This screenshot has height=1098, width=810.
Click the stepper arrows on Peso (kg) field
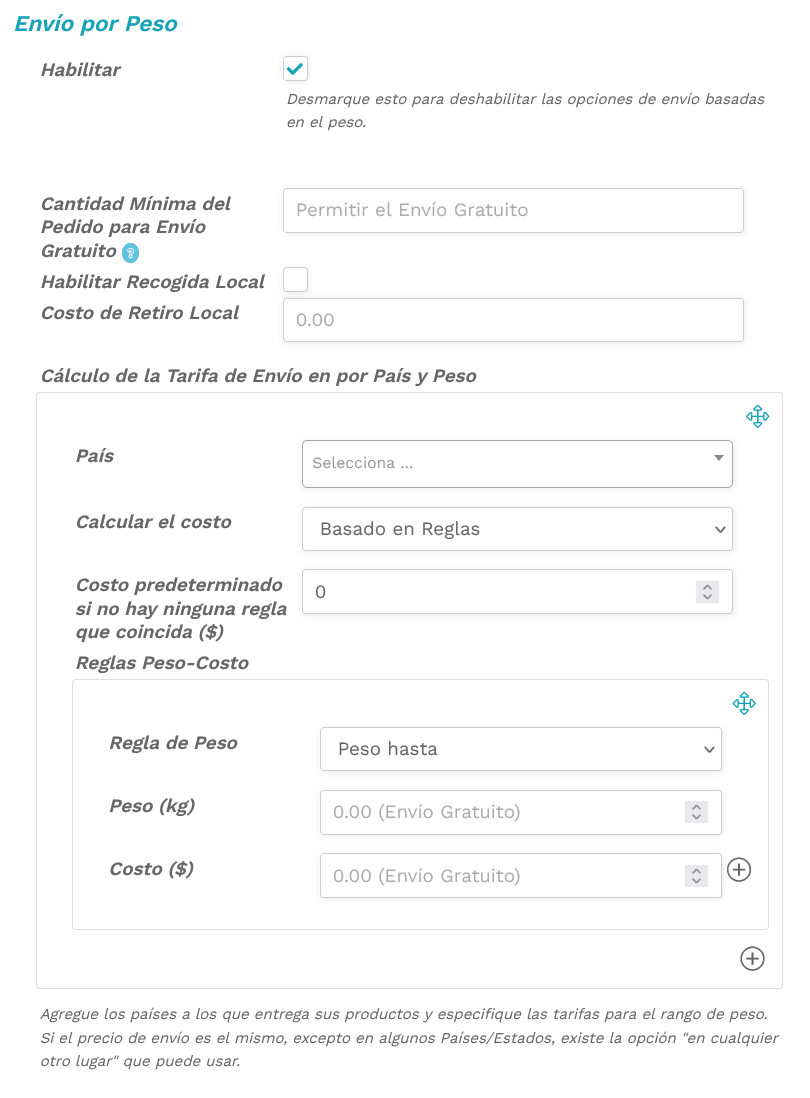696,812
